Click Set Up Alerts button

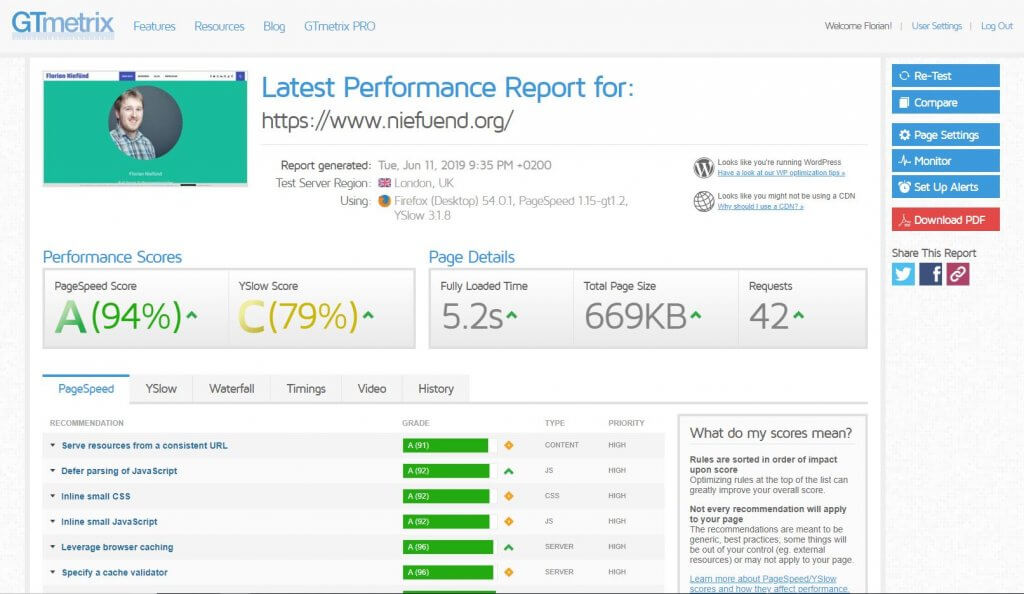946,187
